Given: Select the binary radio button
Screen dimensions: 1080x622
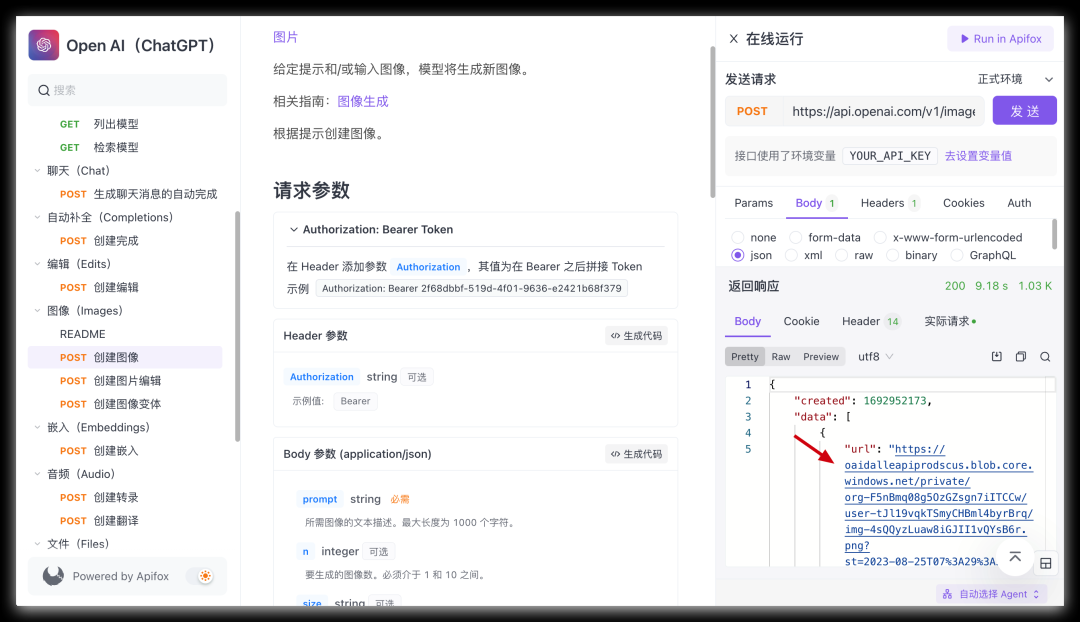Looking at the screenshot, I should 893,256.
